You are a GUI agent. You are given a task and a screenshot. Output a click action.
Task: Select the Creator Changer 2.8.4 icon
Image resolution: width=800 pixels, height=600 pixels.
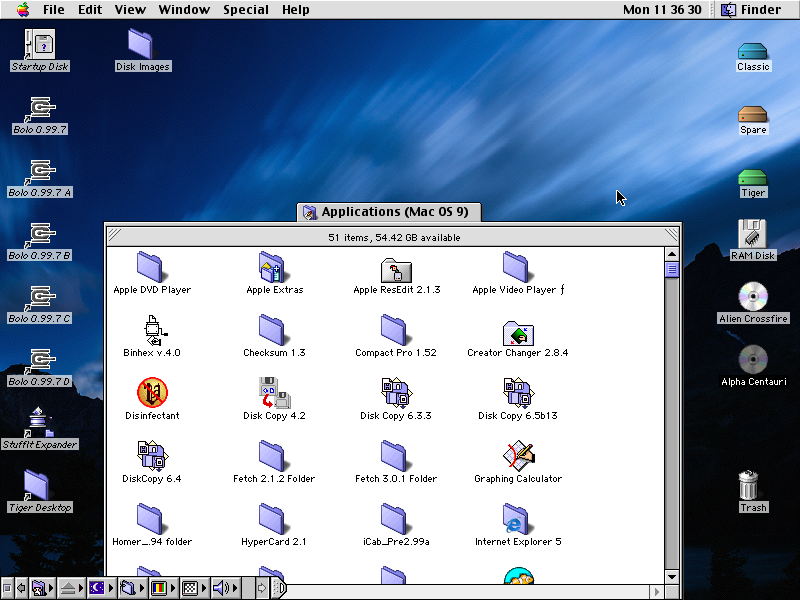(x=518, y=333)
